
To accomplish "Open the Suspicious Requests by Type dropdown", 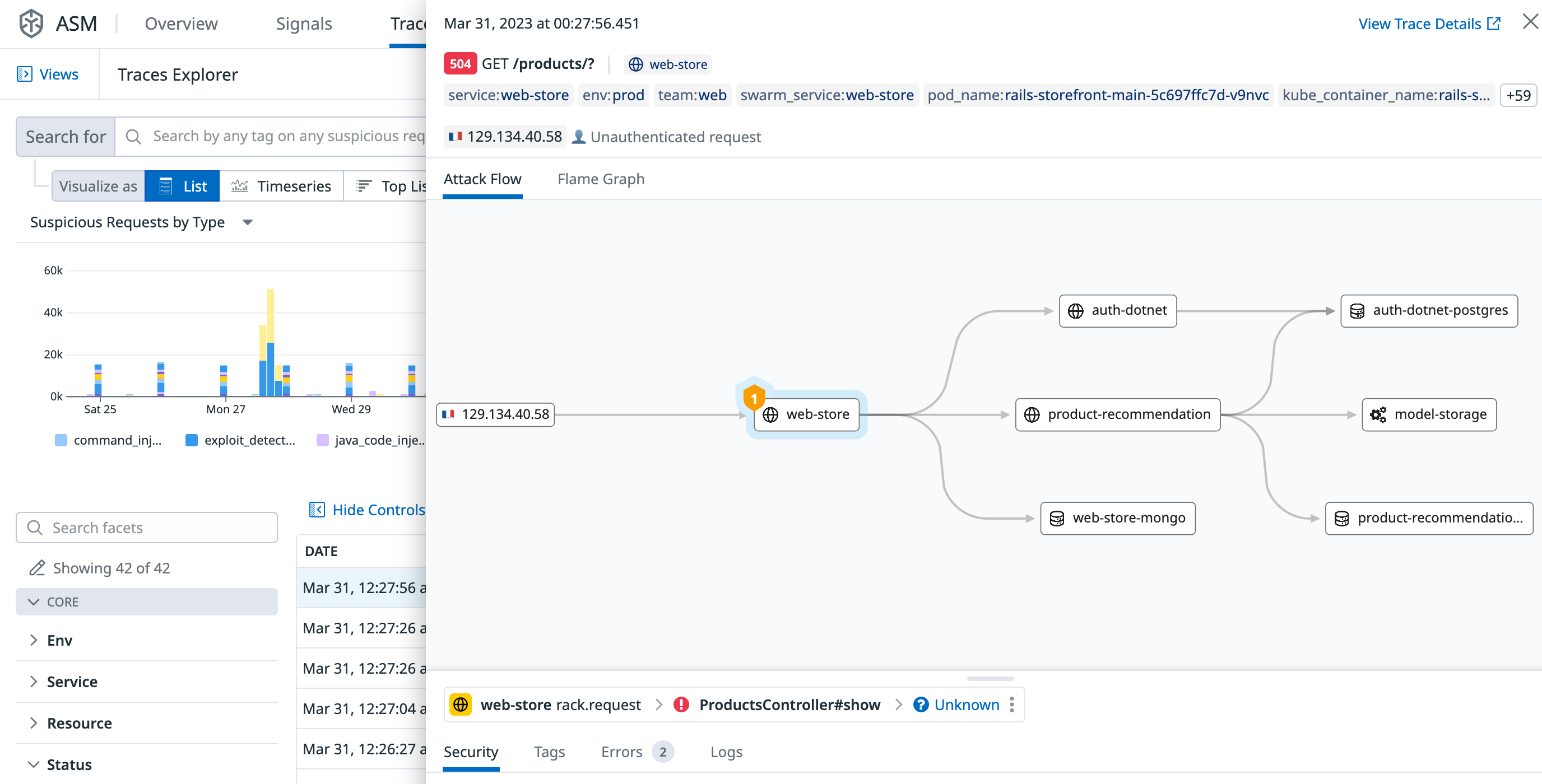I will (248, 222).
